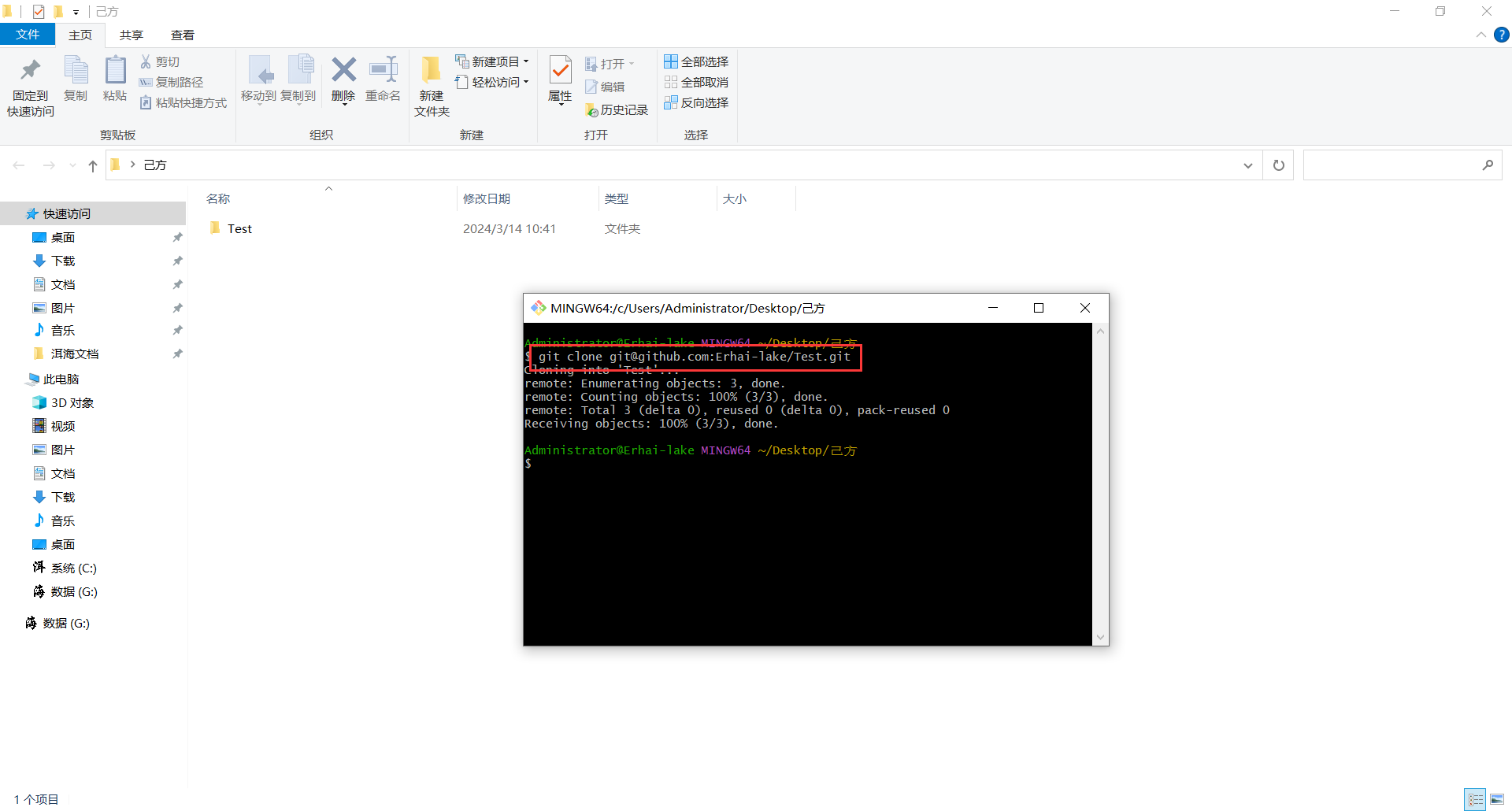The width and height of the screenshot is (1512, 811).
Task: Click Invert Selection (反向选择) option
Action: coord(696,103)
